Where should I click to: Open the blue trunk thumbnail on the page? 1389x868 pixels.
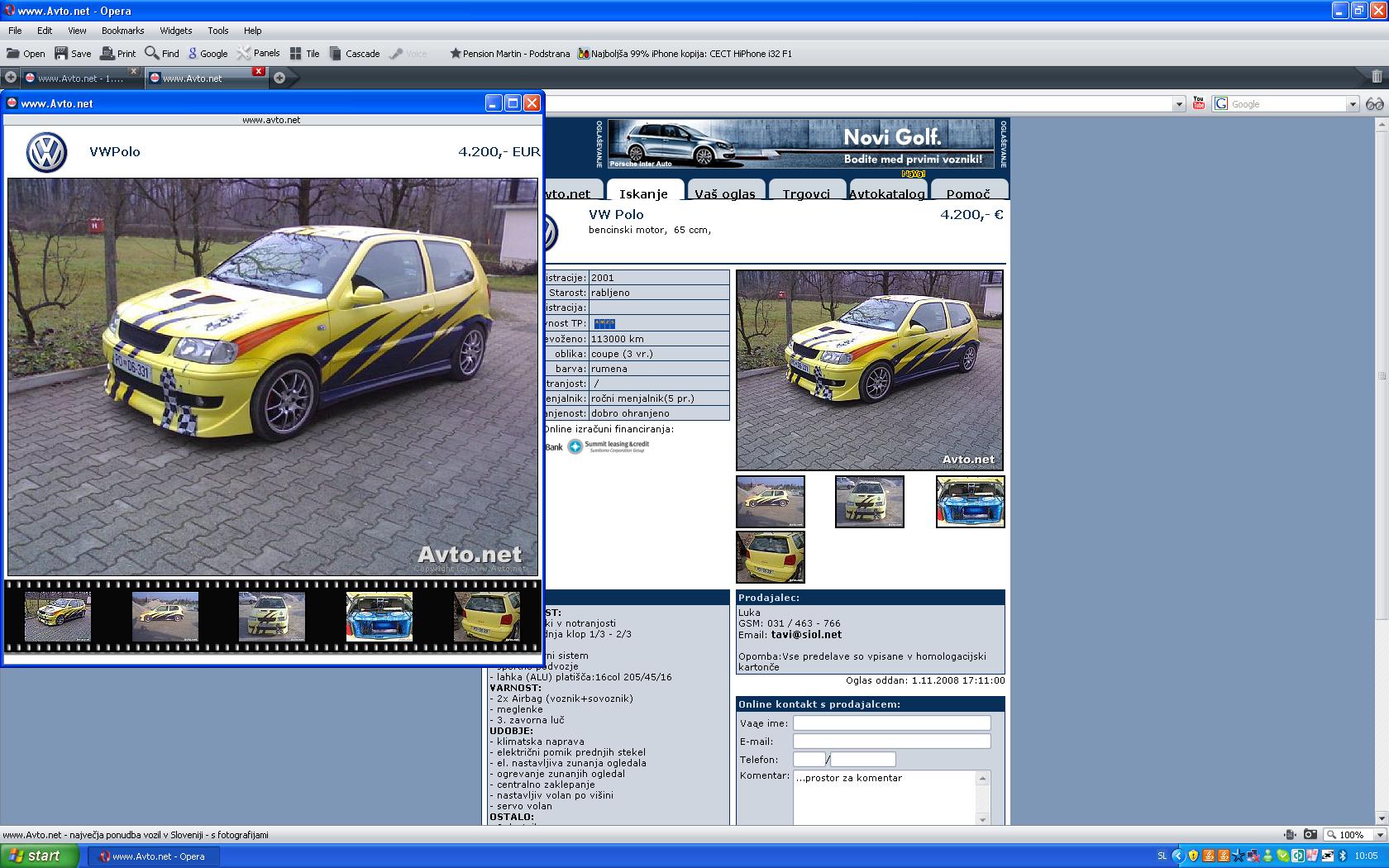coord(971,502)
